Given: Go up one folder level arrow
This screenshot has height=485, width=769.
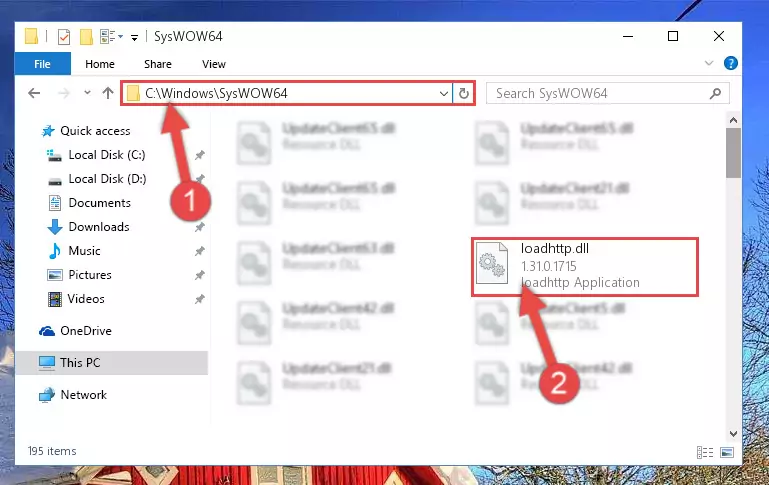Looking at the screenshot, I should (x=108, y=93).
